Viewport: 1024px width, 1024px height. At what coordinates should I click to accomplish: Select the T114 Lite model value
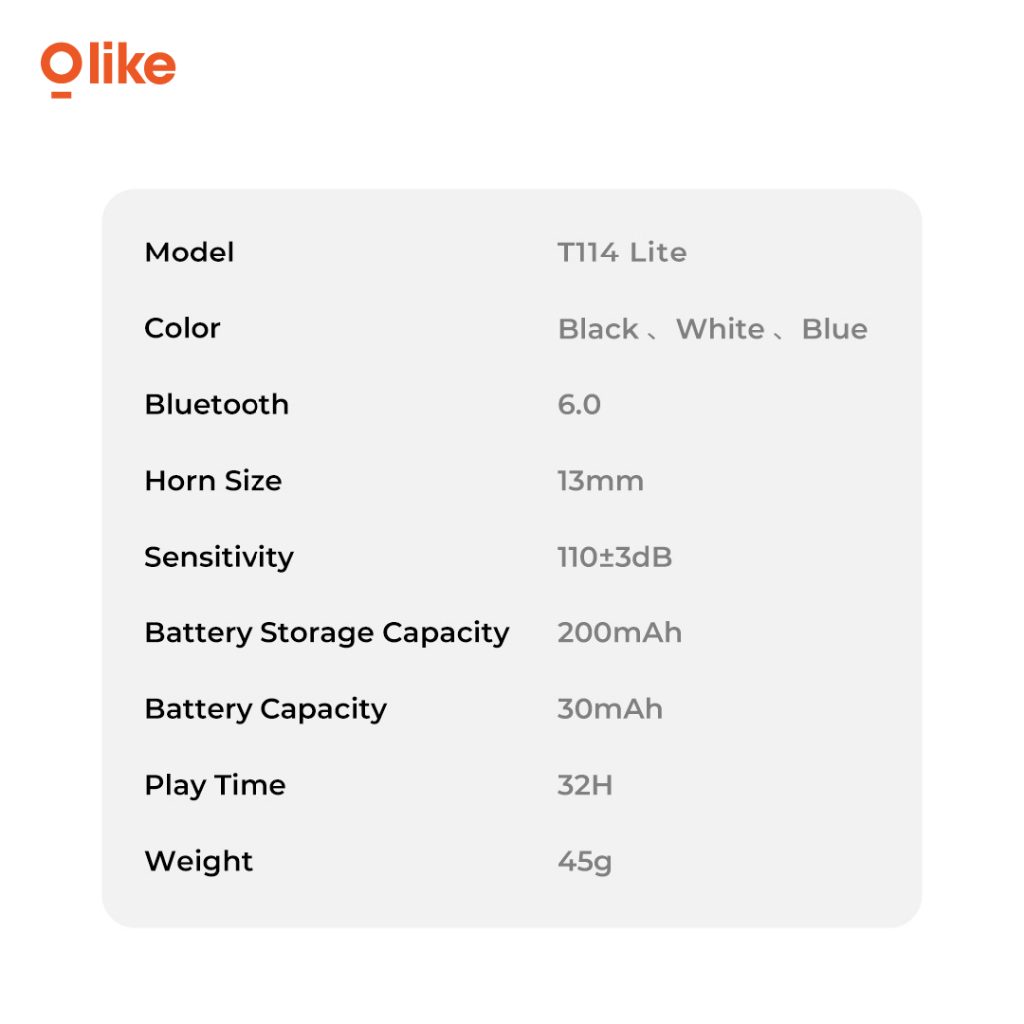tap(622, 252)
